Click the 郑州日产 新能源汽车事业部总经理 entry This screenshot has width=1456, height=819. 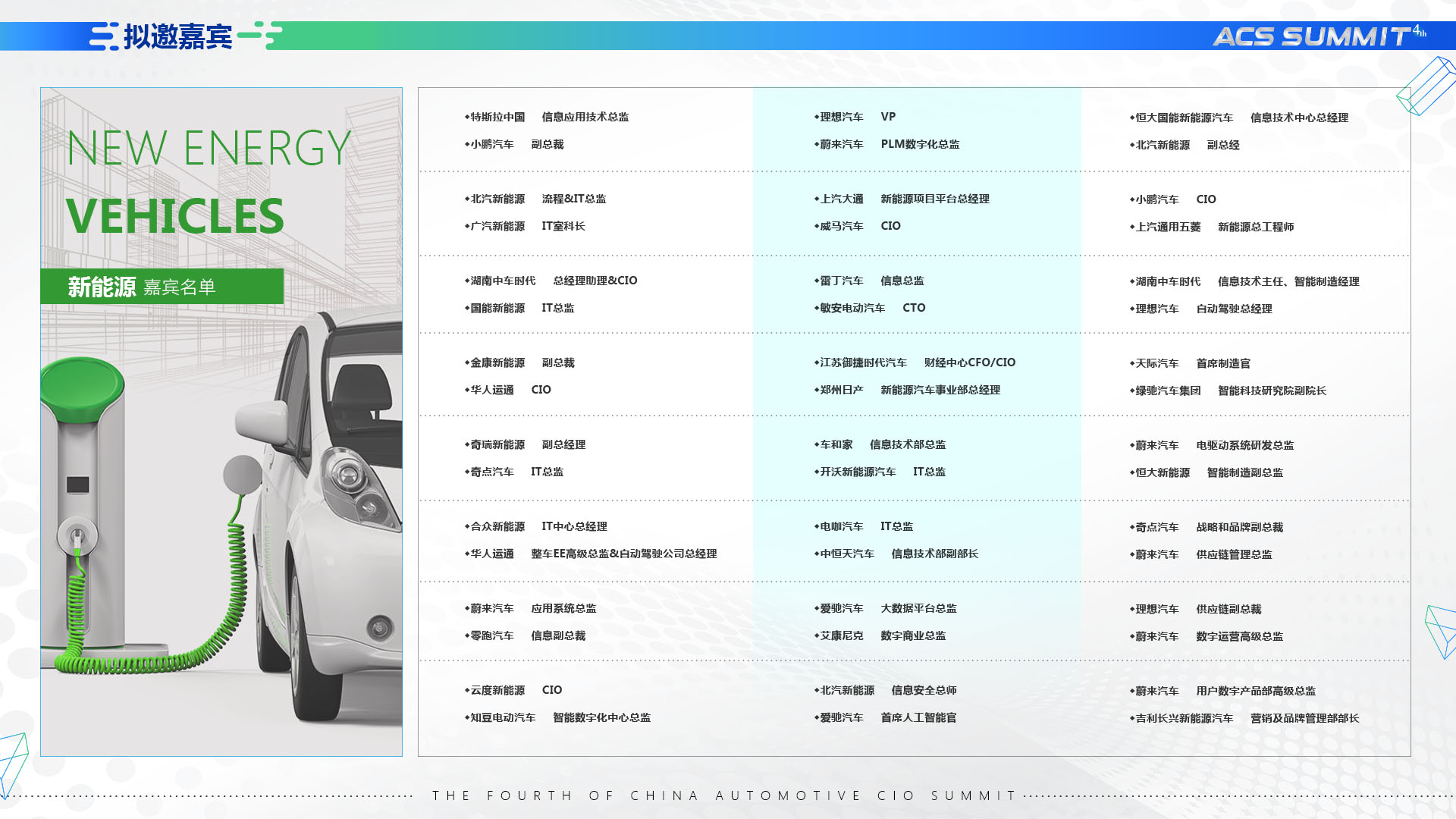tap(907, 390)
